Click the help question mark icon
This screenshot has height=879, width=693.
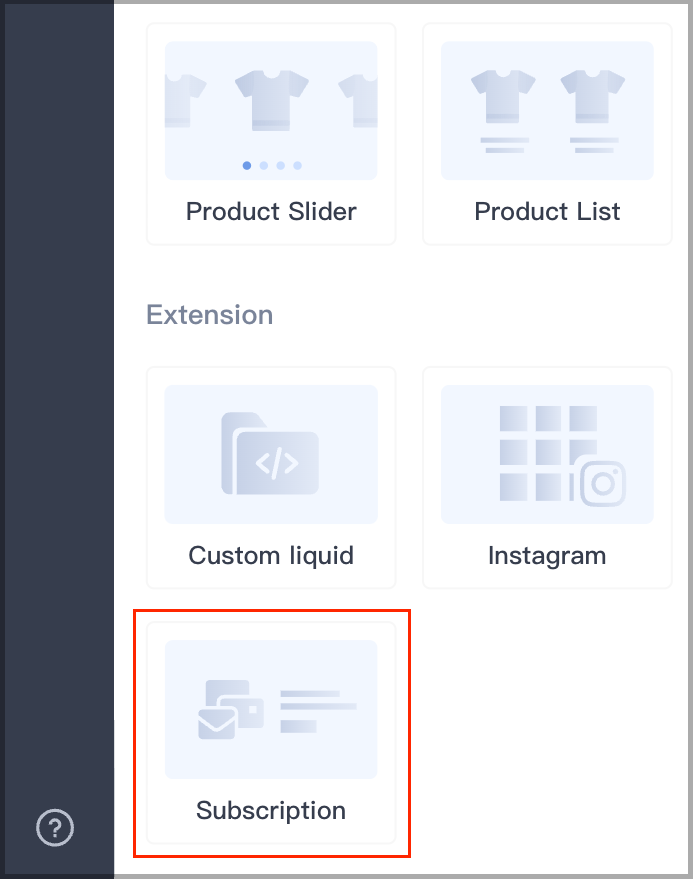pos(55,827)
